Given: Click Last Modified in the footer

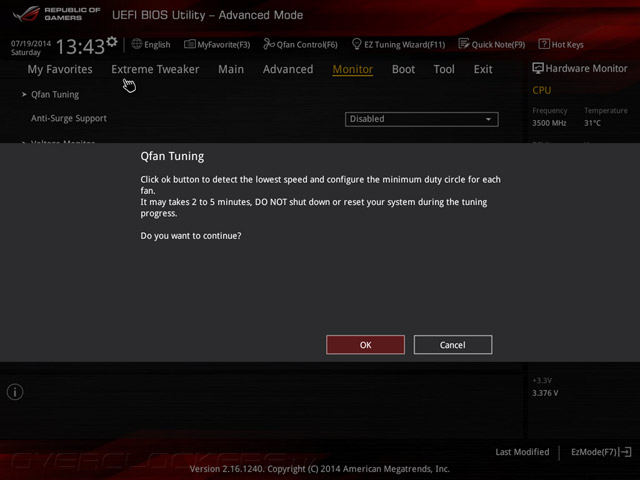Looking at the screenshot, I should pos(522,452).
